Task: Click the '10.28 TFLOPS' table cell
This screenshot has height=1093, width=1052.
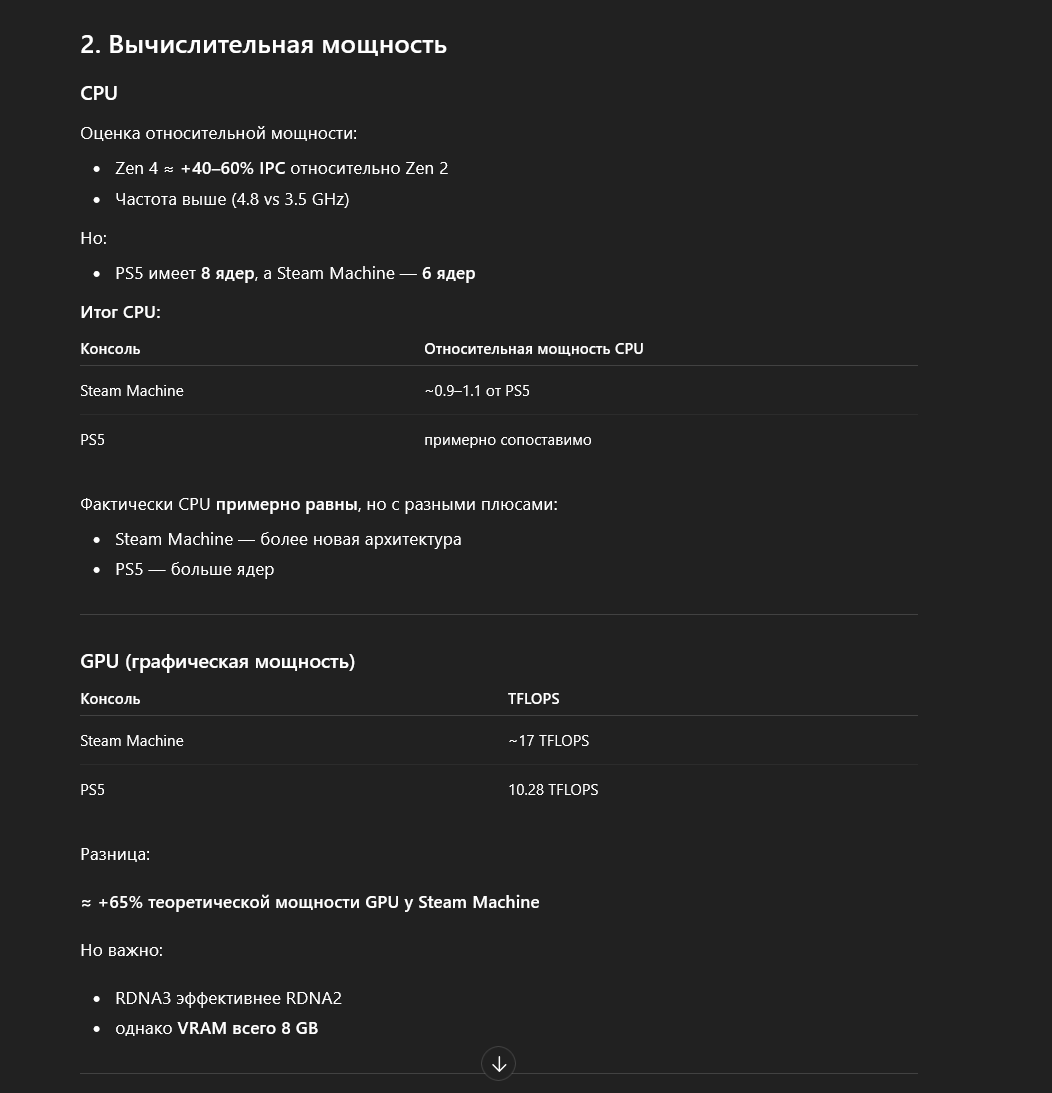Action: (553, 790)
